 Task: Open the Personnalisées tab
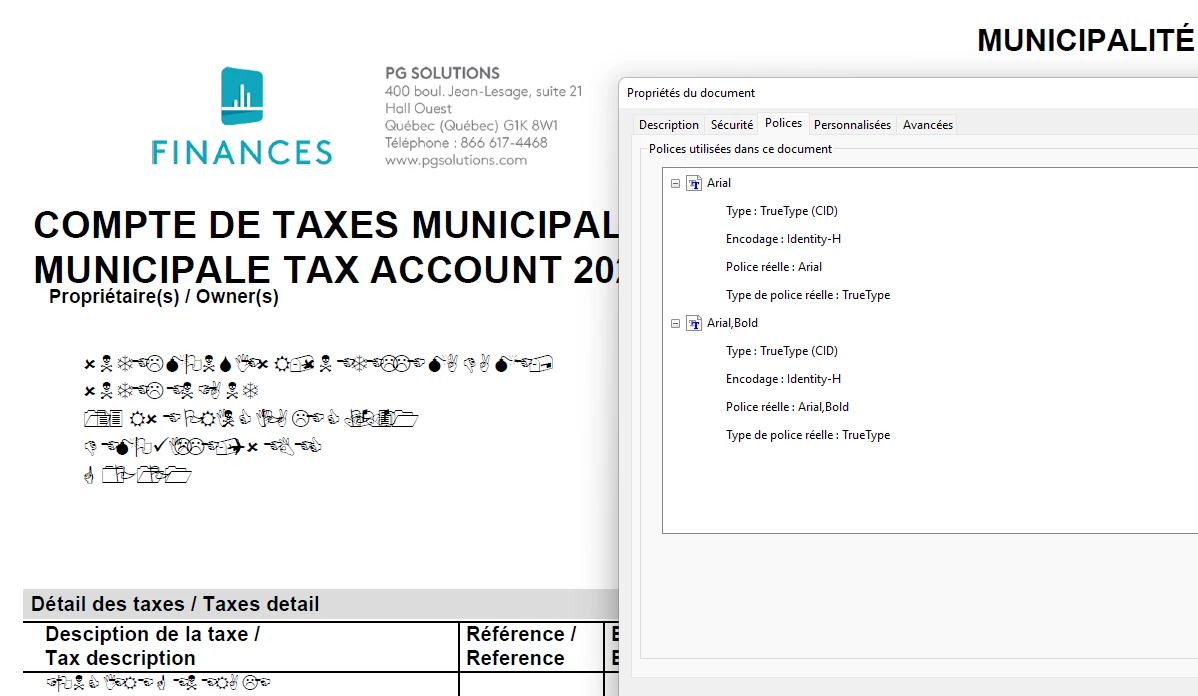click(x=852, y=125)
